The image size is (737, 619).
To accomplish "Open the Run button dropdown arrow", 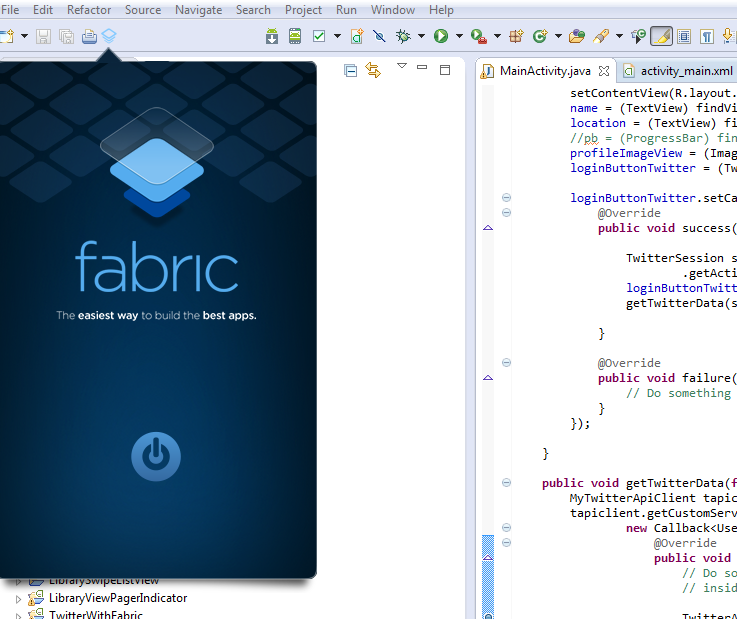I will tap(458, 36).
